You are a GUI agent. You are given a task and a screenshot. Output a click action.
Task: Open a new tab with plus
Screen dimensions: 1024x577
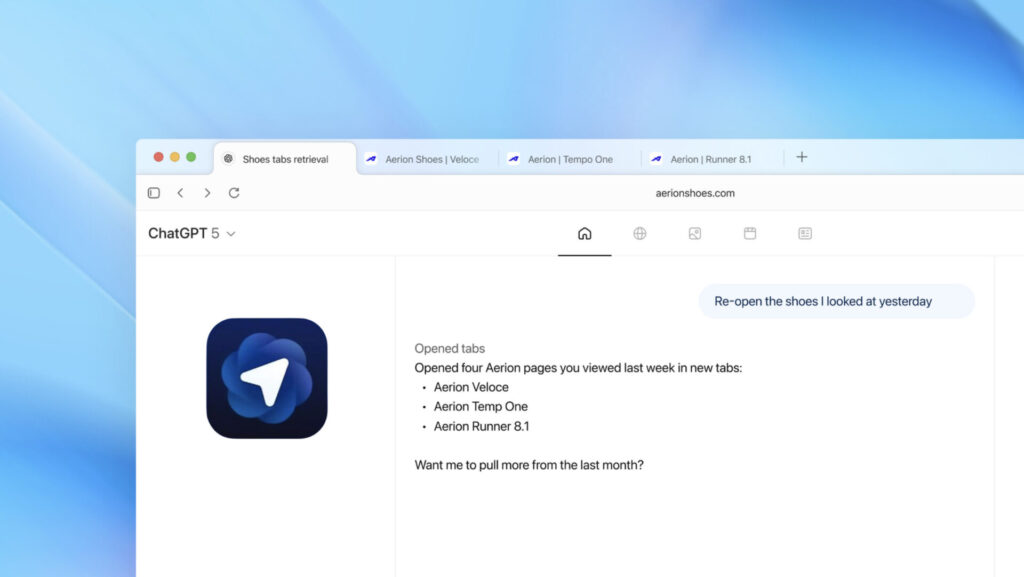click(801, 157)
